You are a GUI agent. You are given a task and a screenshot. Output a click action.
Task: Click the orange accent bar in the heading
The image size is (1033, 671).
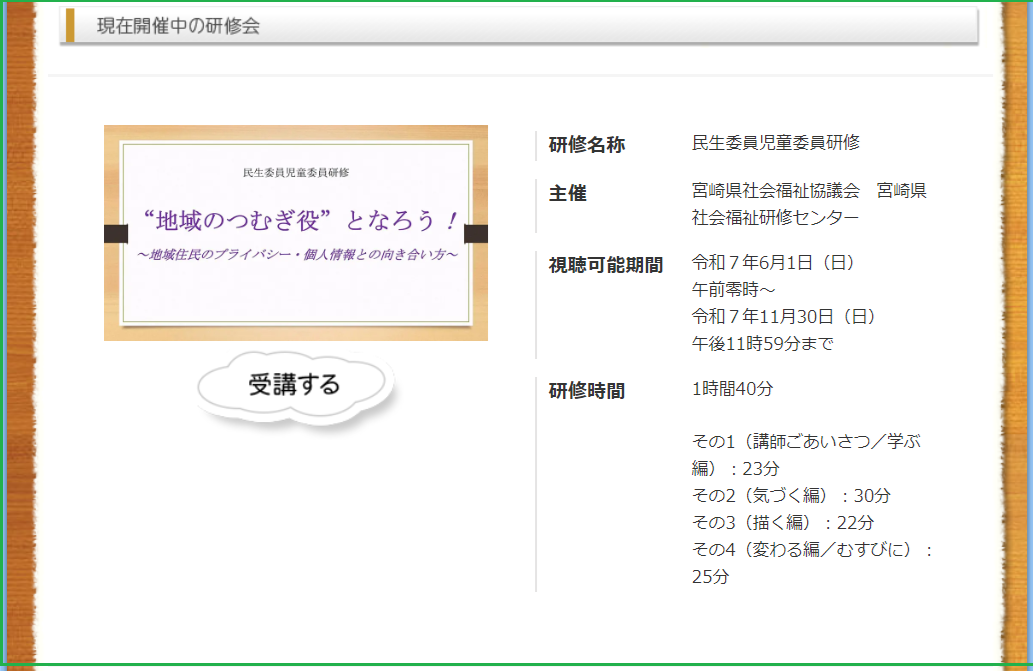[x=69, y=26]
